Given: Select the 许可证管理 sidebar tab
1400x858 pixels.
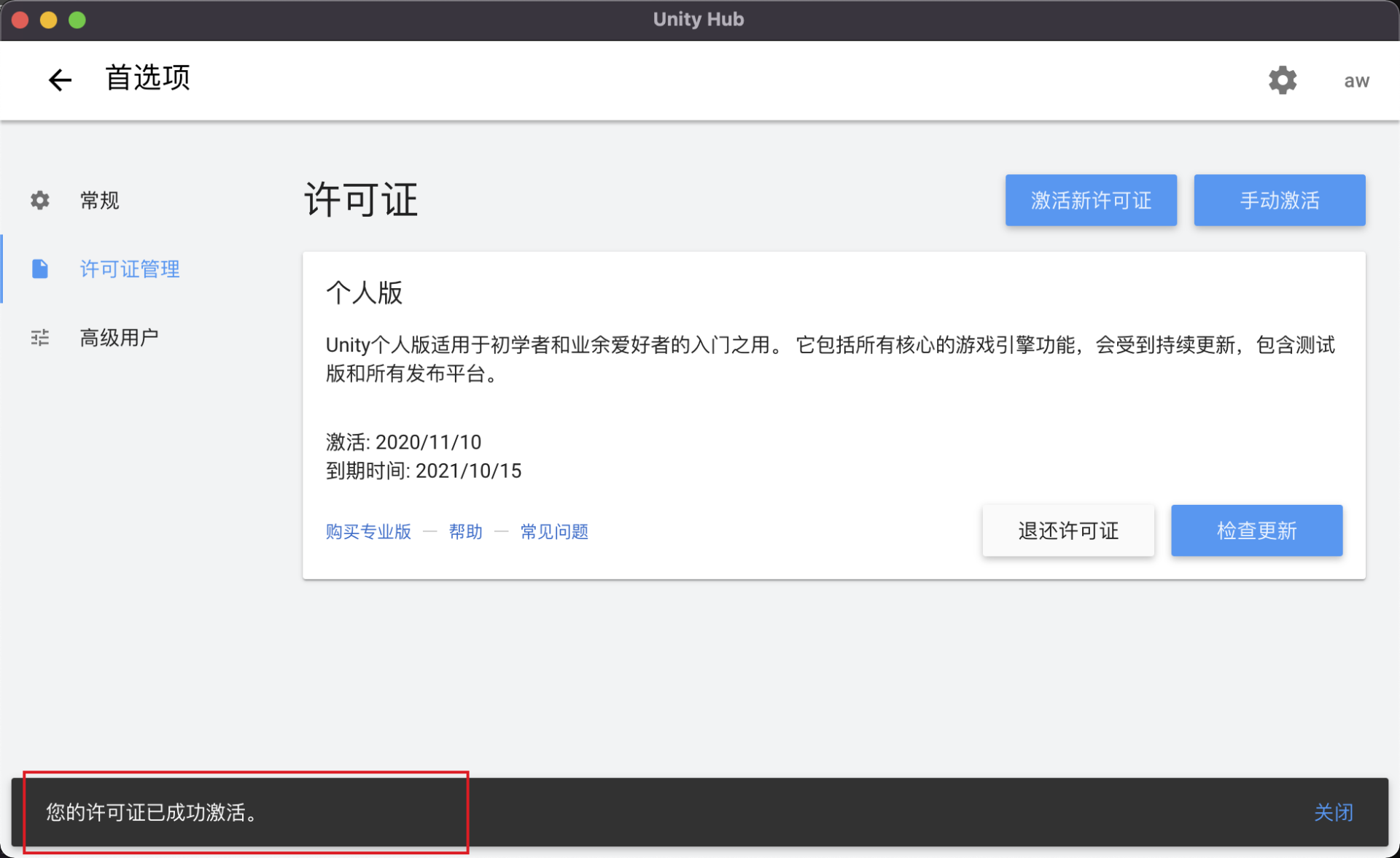Looking at the screenshot, I should (x=130, y=268).
